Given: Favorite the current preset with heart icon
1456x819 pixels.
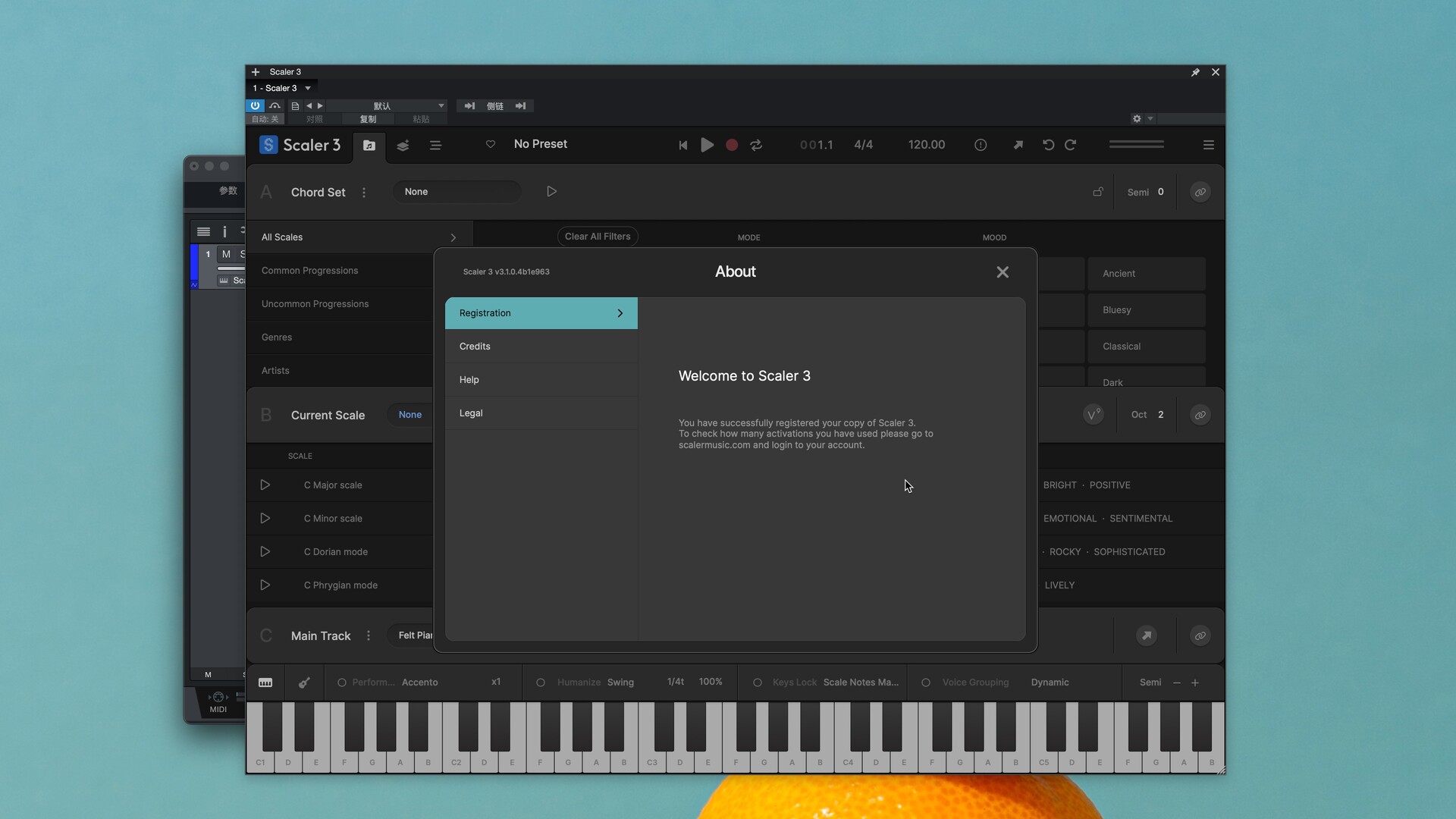Looking at the screenshot, I should [491, 144].
